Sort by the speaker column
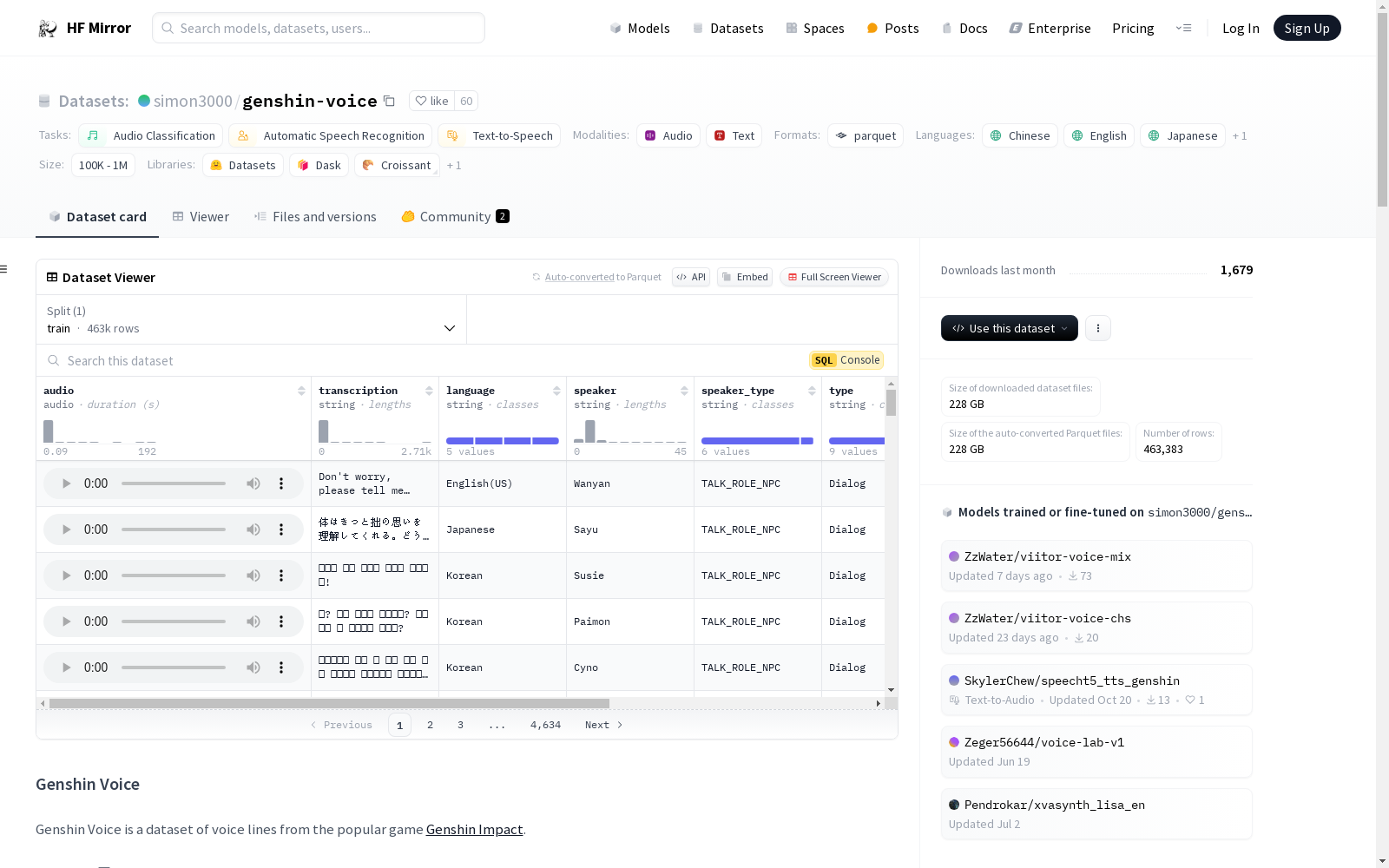This screenshot has height=868, width=1389. tap(684, 391)
